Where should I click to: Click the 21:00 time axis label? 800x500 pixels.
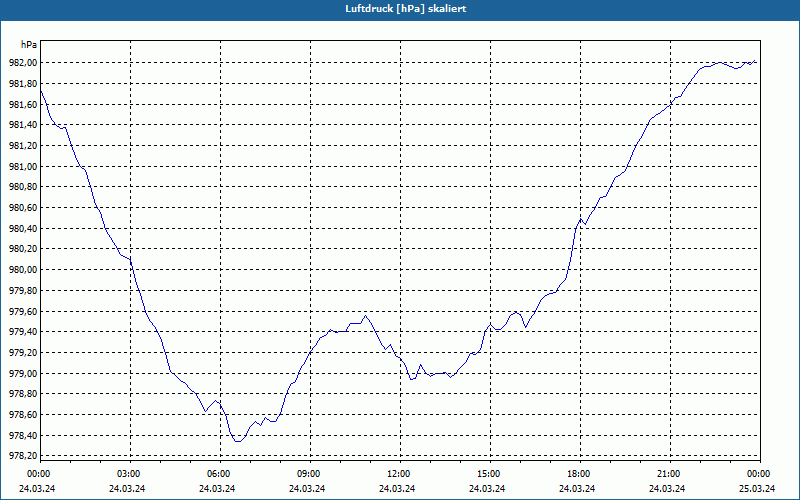coord(667,474)
